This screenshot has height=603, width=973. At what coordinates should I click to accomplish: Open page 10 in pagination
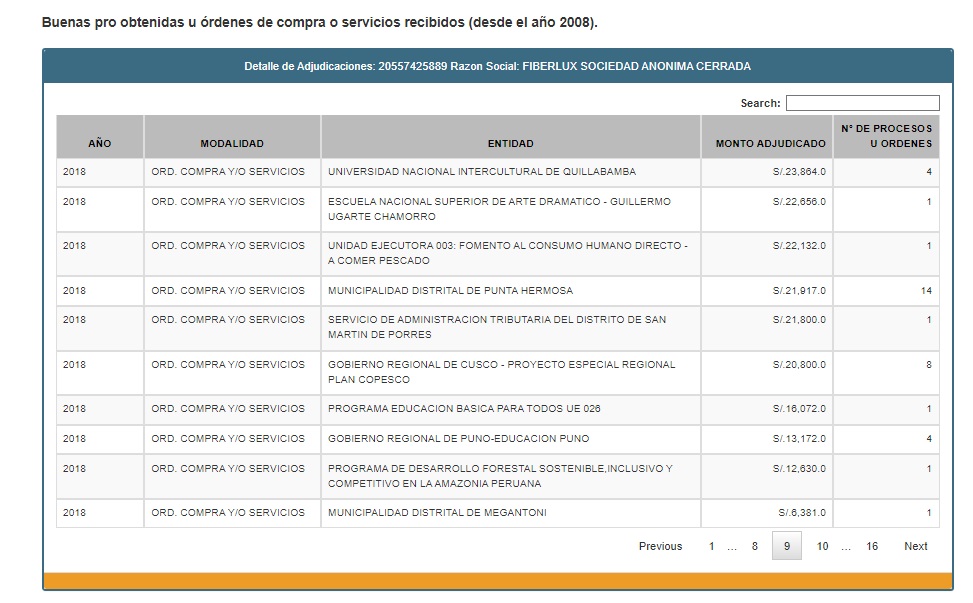click(x=822, y=546)
